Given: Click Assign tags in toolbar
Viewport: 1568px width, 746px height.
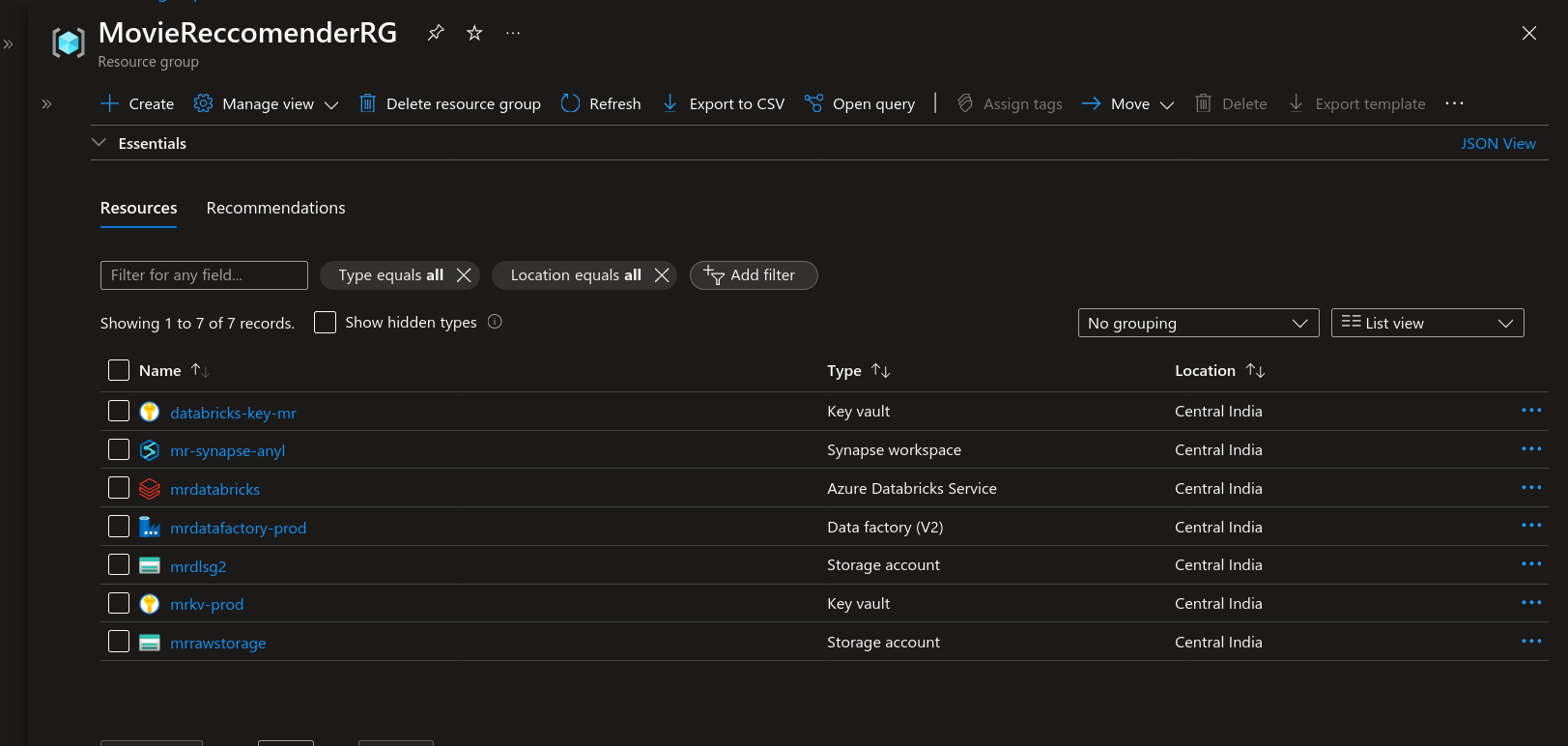Looking at the screenshot, I should 1010,103.
